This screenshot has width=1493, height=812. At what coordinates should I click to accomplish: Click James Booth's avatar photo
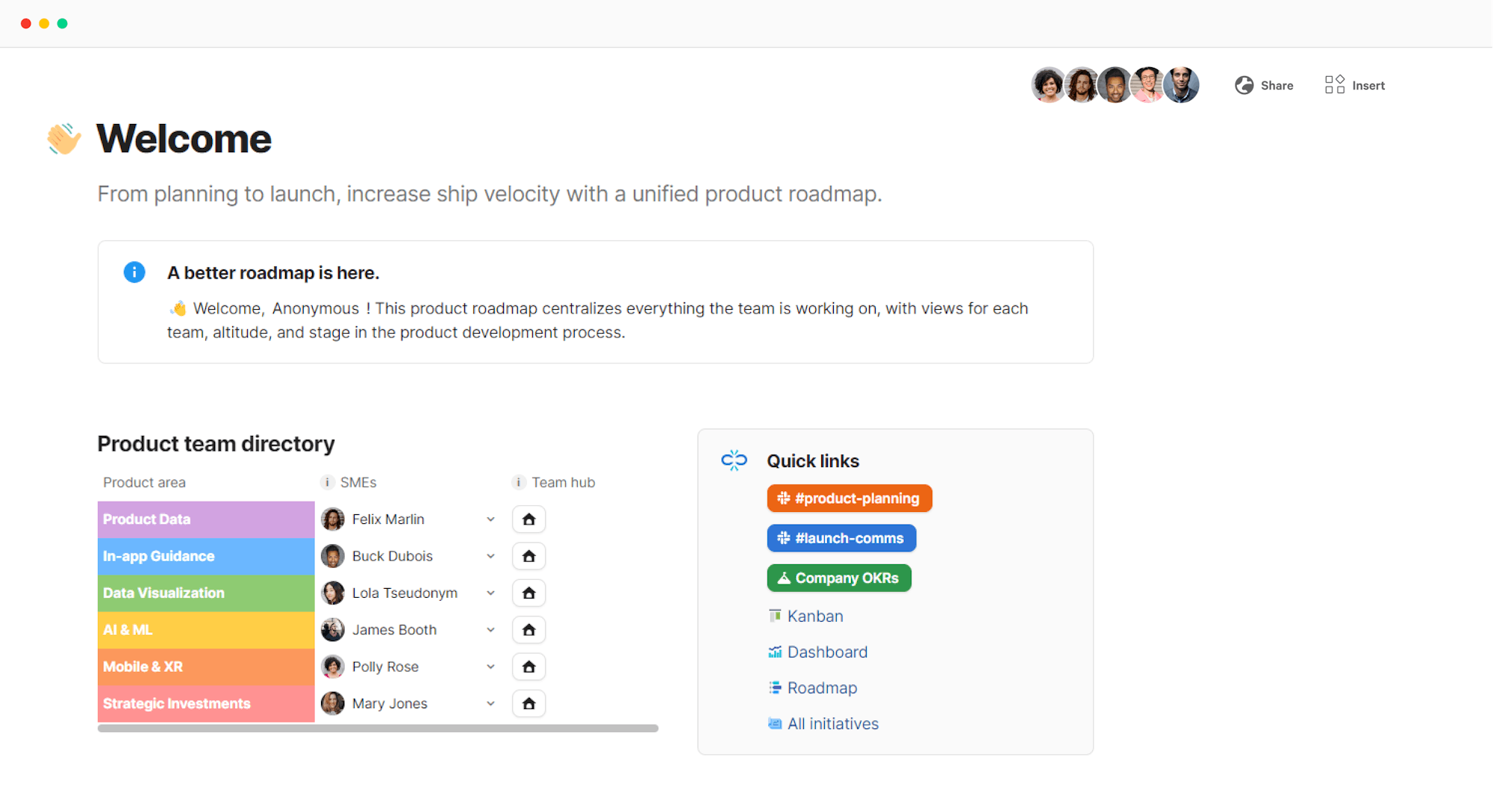point(332,630)
